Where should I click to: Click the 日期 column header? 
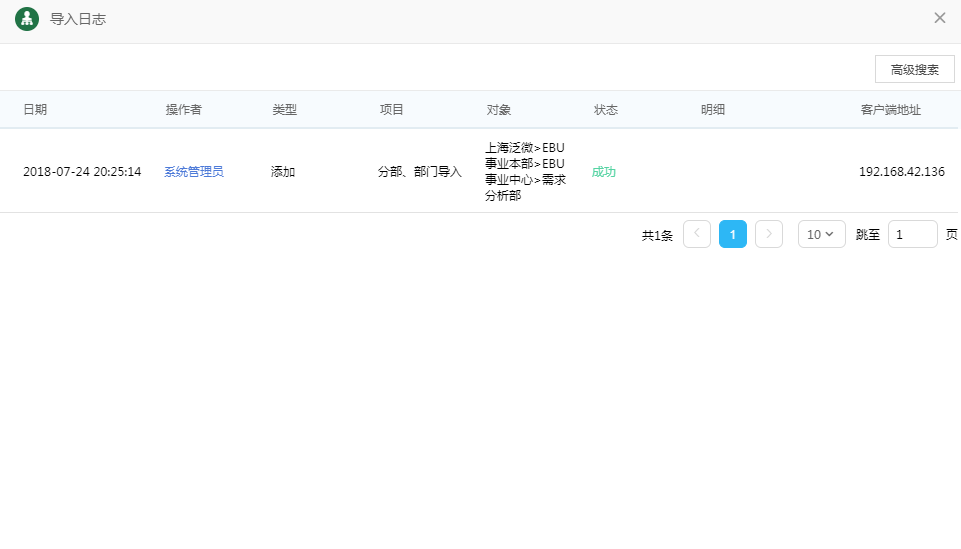[35, 110]
